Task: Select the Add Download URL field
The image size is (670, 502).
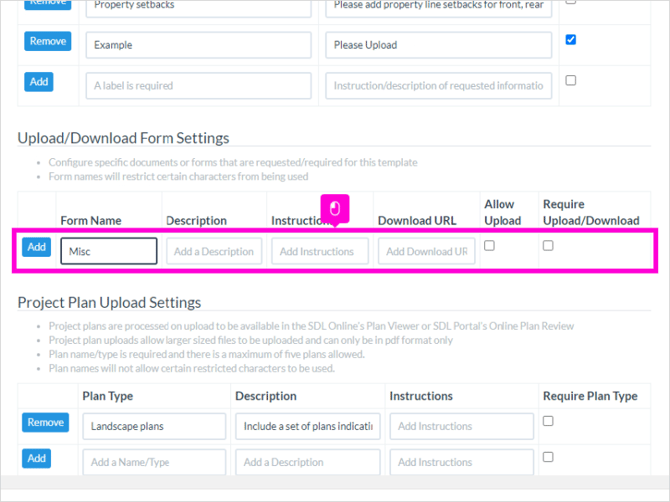Action: (x=426, y=251)
